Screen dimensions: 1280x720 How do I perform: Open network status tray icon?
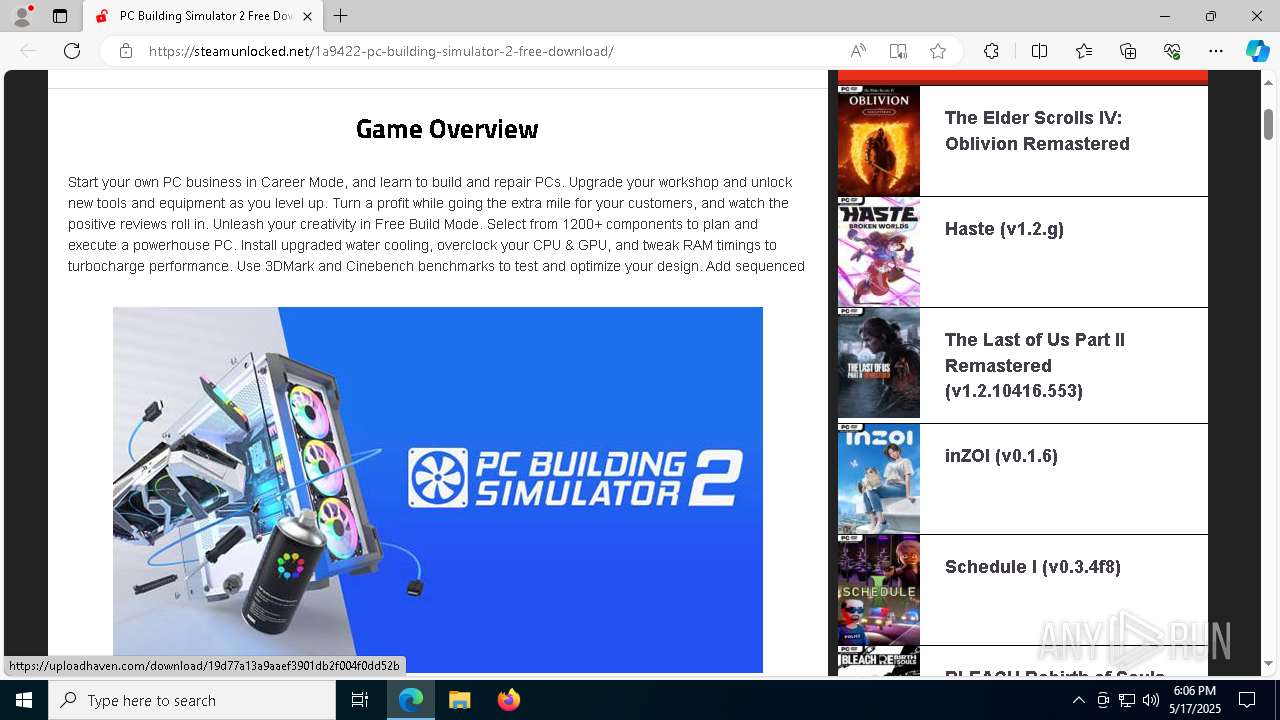1126,700
